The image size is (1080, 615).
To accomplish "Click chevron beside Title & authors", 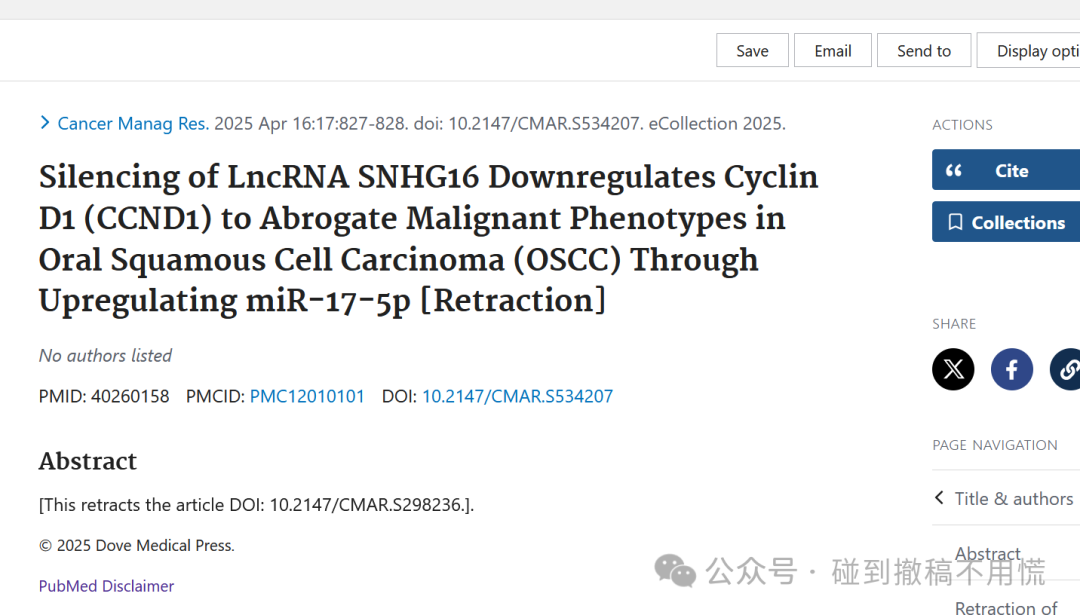I will [939, 497].
